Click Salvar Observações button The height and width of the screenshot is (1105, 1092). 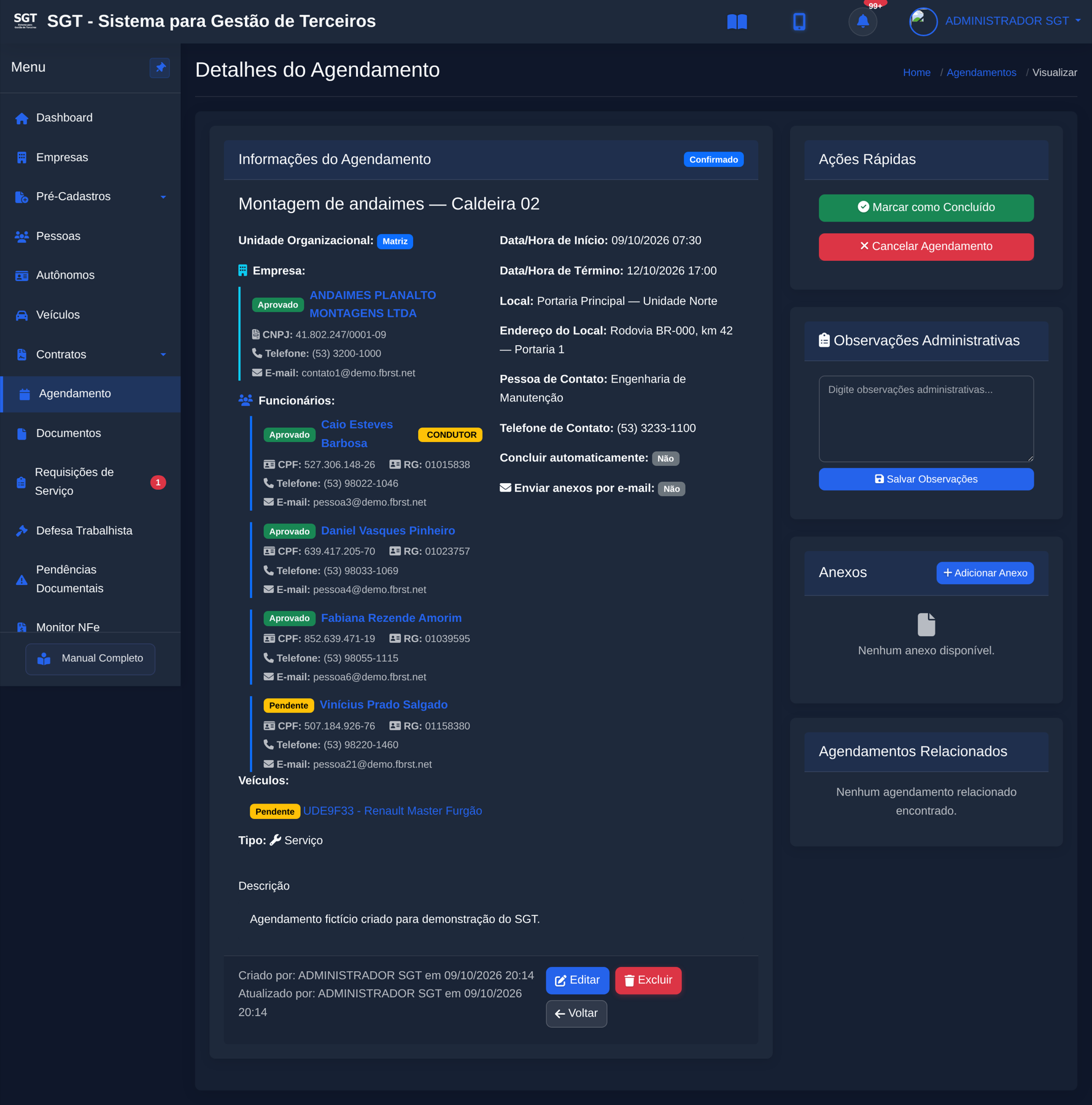(x=926, y=479)
